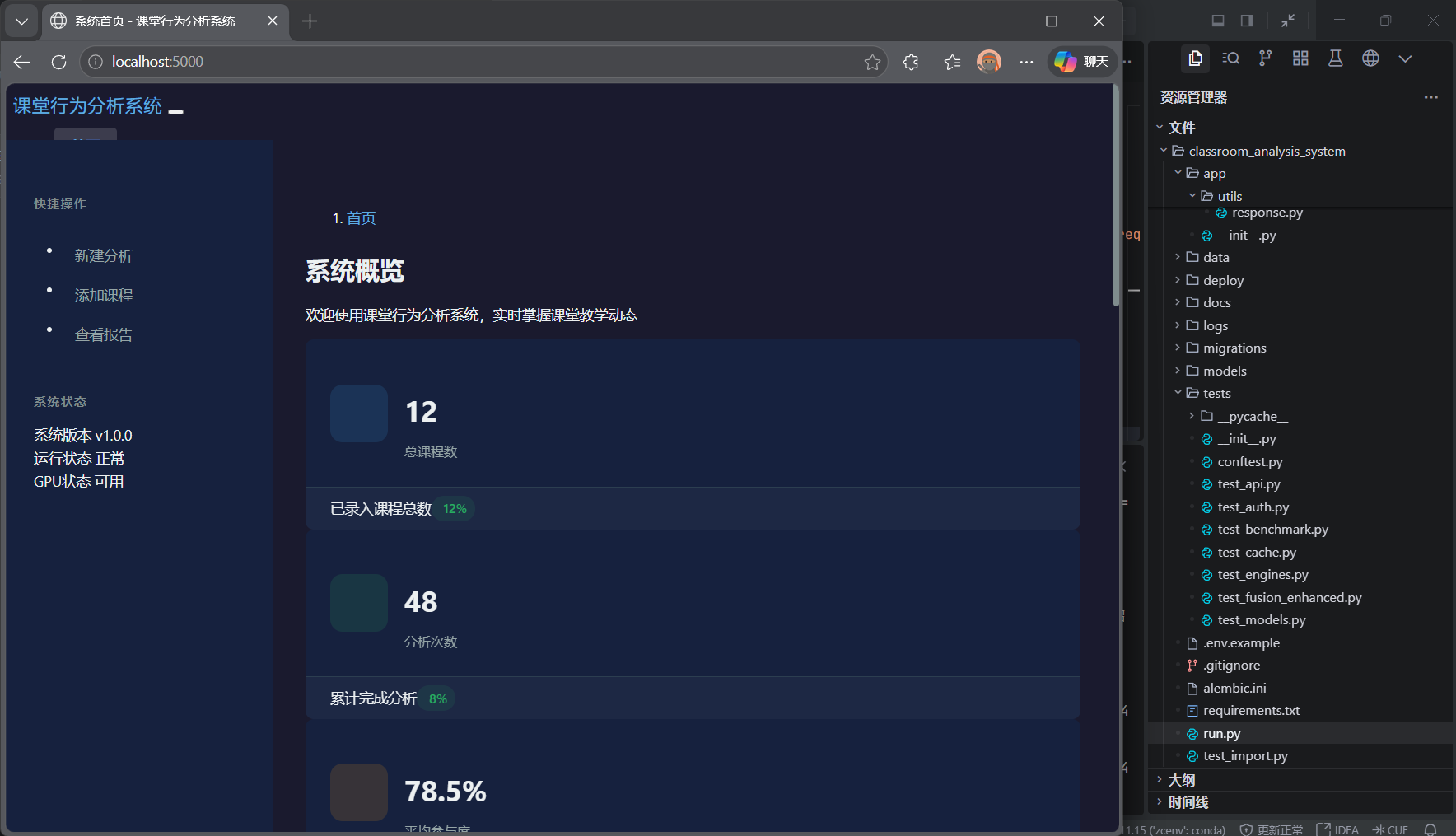Viewport: 1456px width, 836px height.
Task: Open the Explorer files icon in IDE
Action: coord(1195,58)
